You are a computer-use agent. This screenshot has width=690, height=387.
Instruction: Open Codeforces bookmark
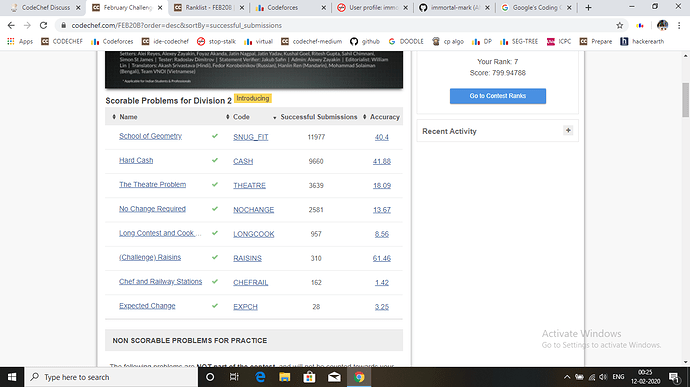pos(112,41)
